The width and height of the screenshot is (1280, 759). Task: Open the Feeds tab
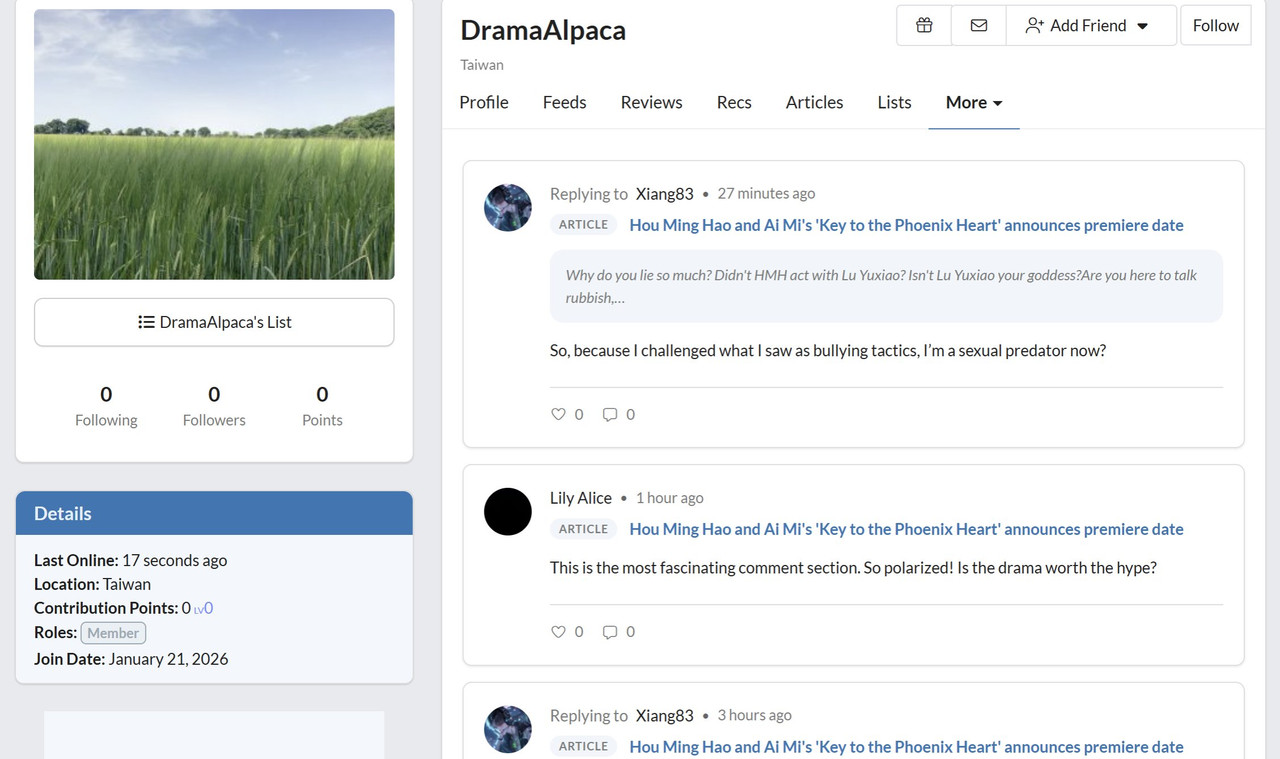[565, 102]
